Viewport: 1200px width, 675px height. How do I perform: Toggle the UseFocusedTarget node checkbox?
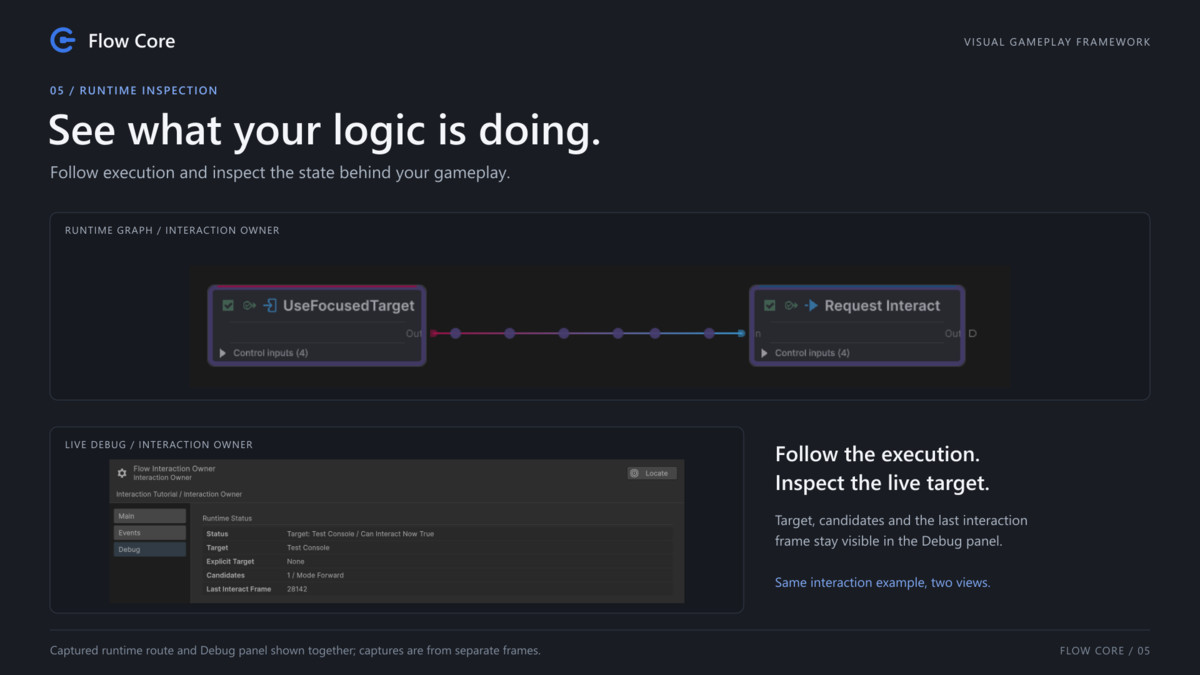click(228, 306)
